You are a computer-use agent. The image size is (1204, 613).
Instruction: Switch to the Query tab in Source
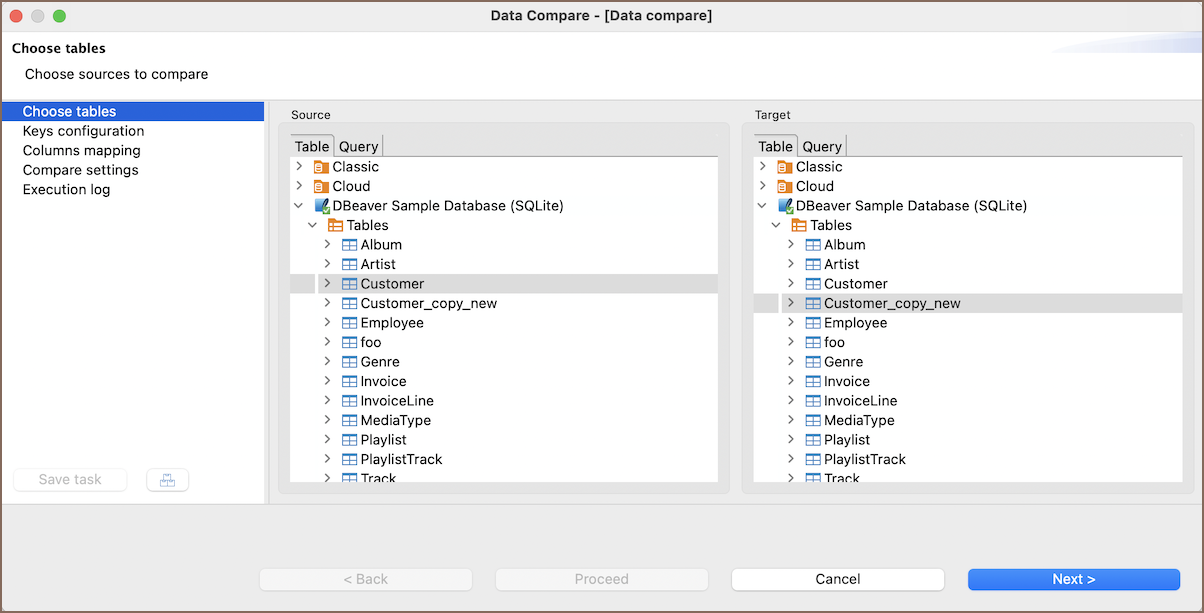tap(358, 147)
